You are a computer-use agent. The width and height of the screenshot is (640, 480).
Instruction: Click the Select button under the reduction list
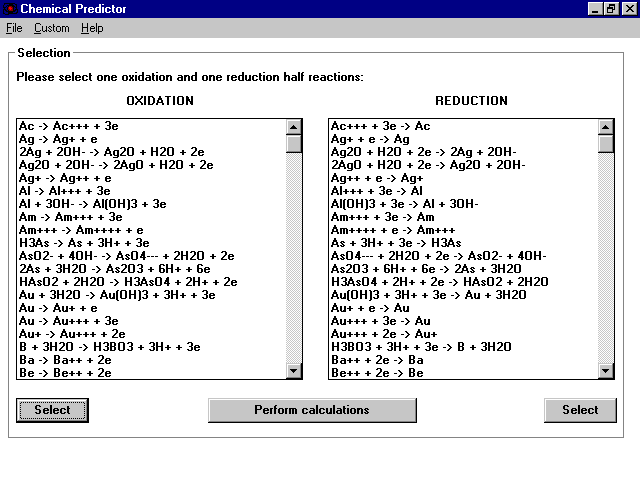(580, 410)
